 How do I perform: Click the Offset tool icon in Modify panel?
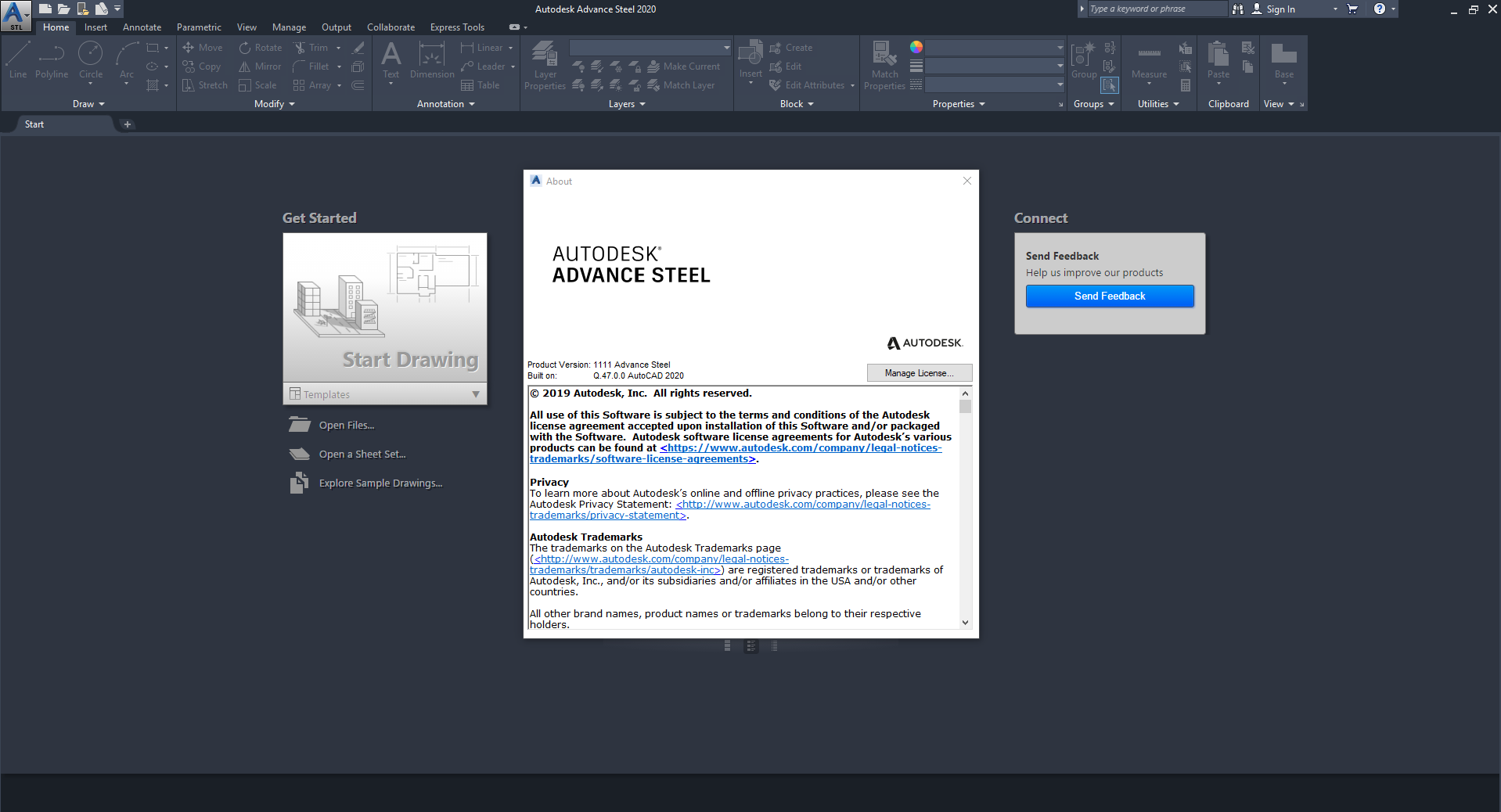tap(358, 85)
